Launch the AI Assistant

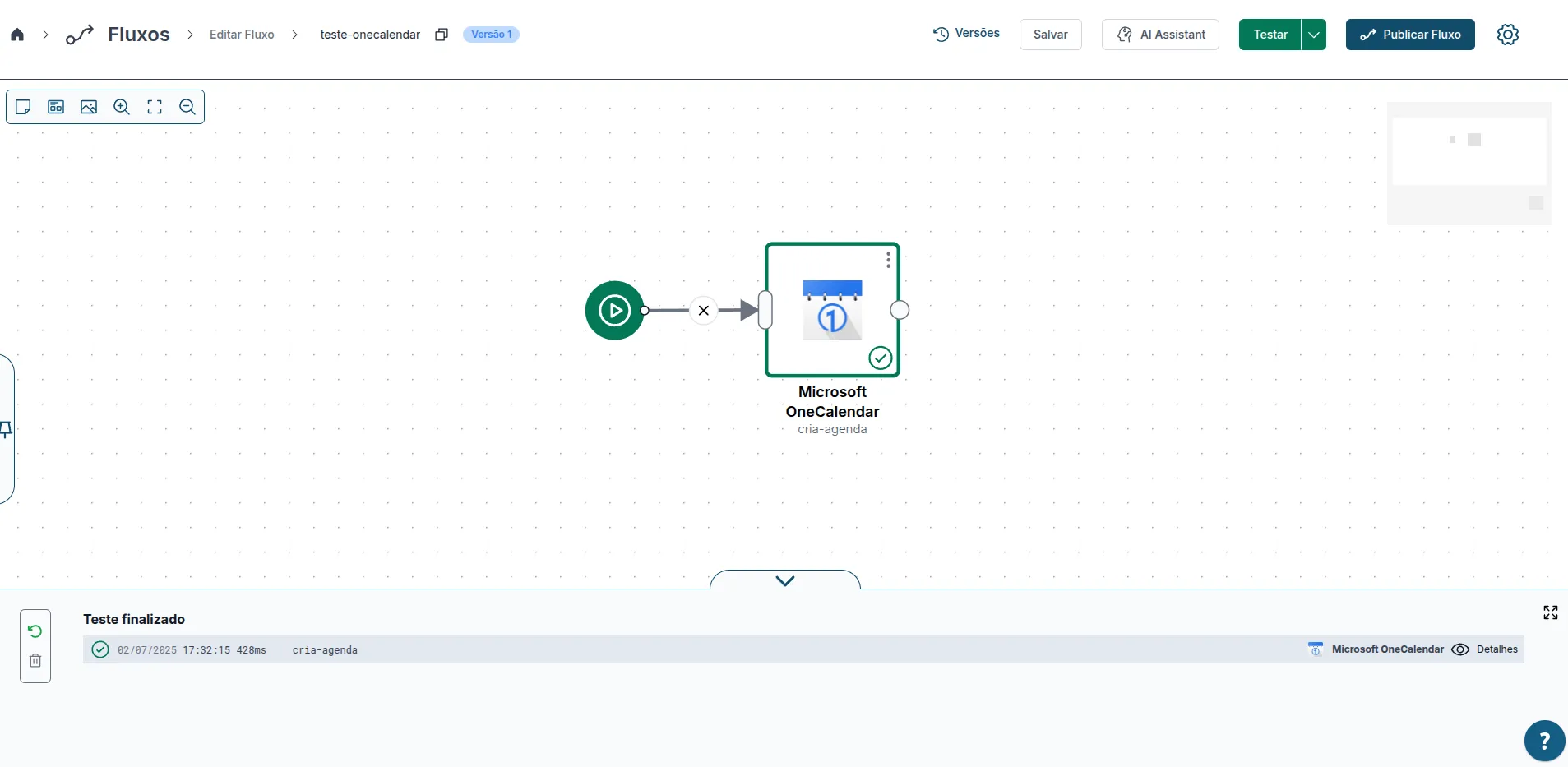pyautogui.click(x=1160, y=35)
